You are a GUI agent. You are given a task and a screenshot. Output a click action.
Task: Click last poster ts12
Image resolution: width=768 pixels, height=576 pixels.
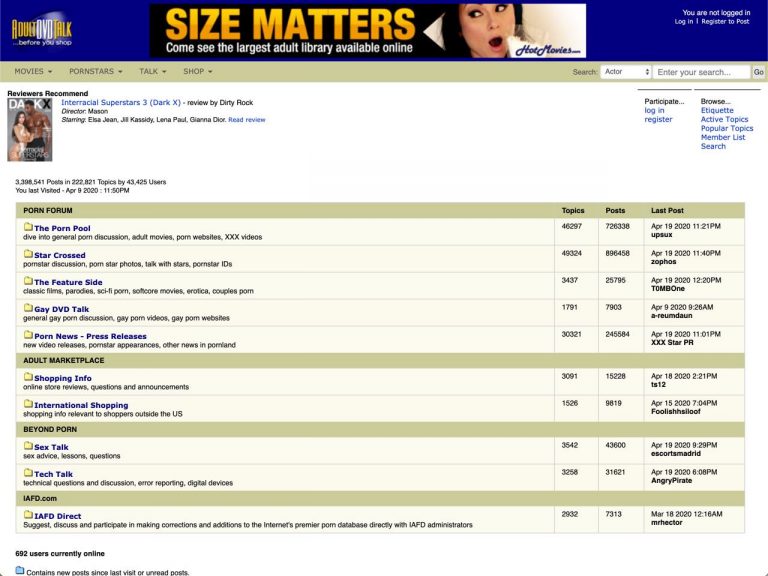click(658, 385)
